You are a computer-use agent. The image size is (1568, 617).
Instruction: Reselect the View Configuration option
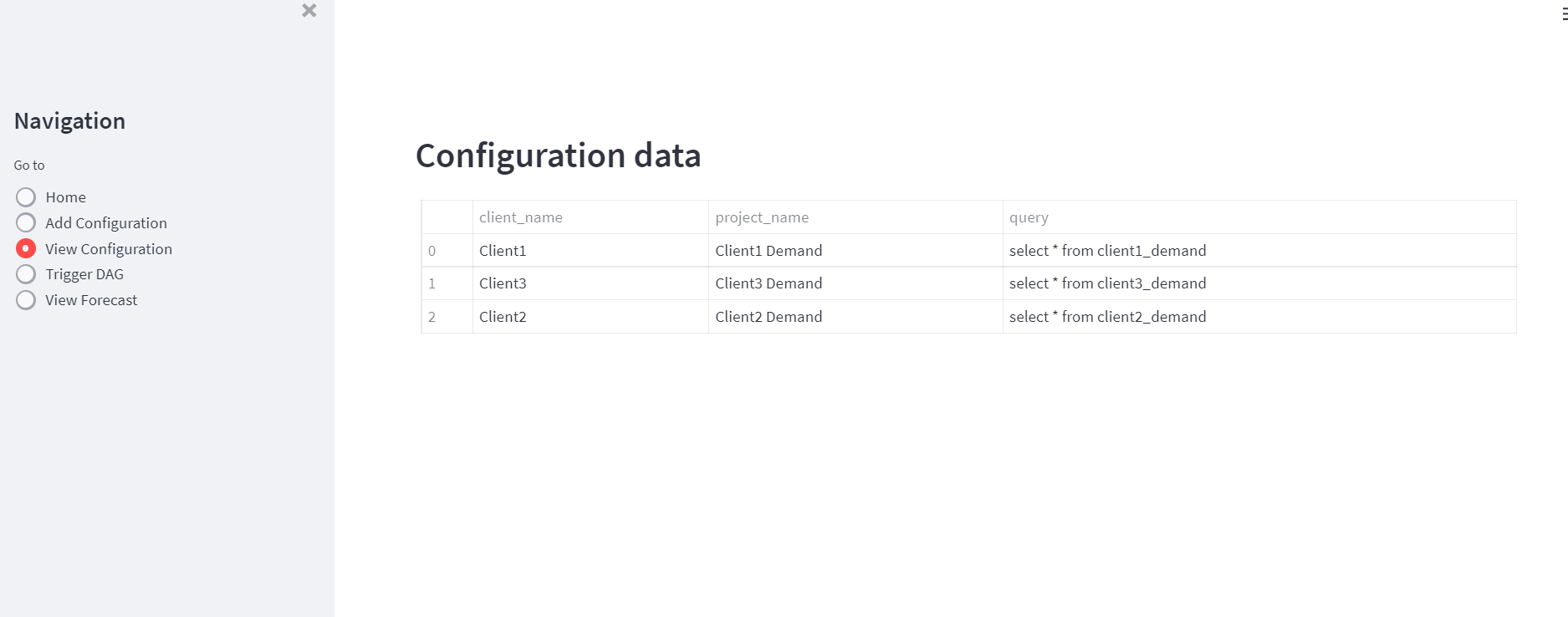pos(25,248)
